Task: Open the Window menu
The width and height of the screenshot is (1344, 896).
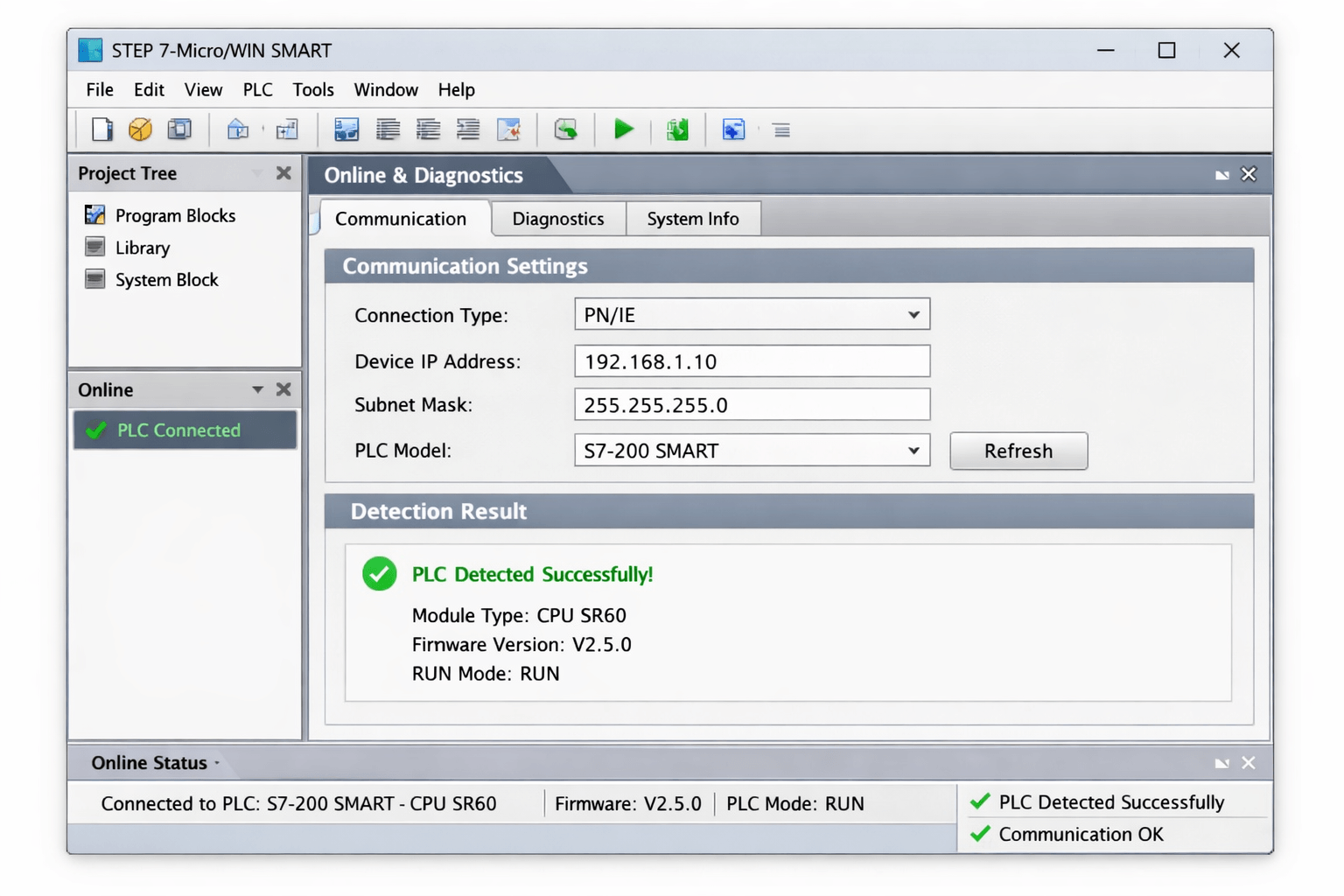Action: click(x=386, y=89)
